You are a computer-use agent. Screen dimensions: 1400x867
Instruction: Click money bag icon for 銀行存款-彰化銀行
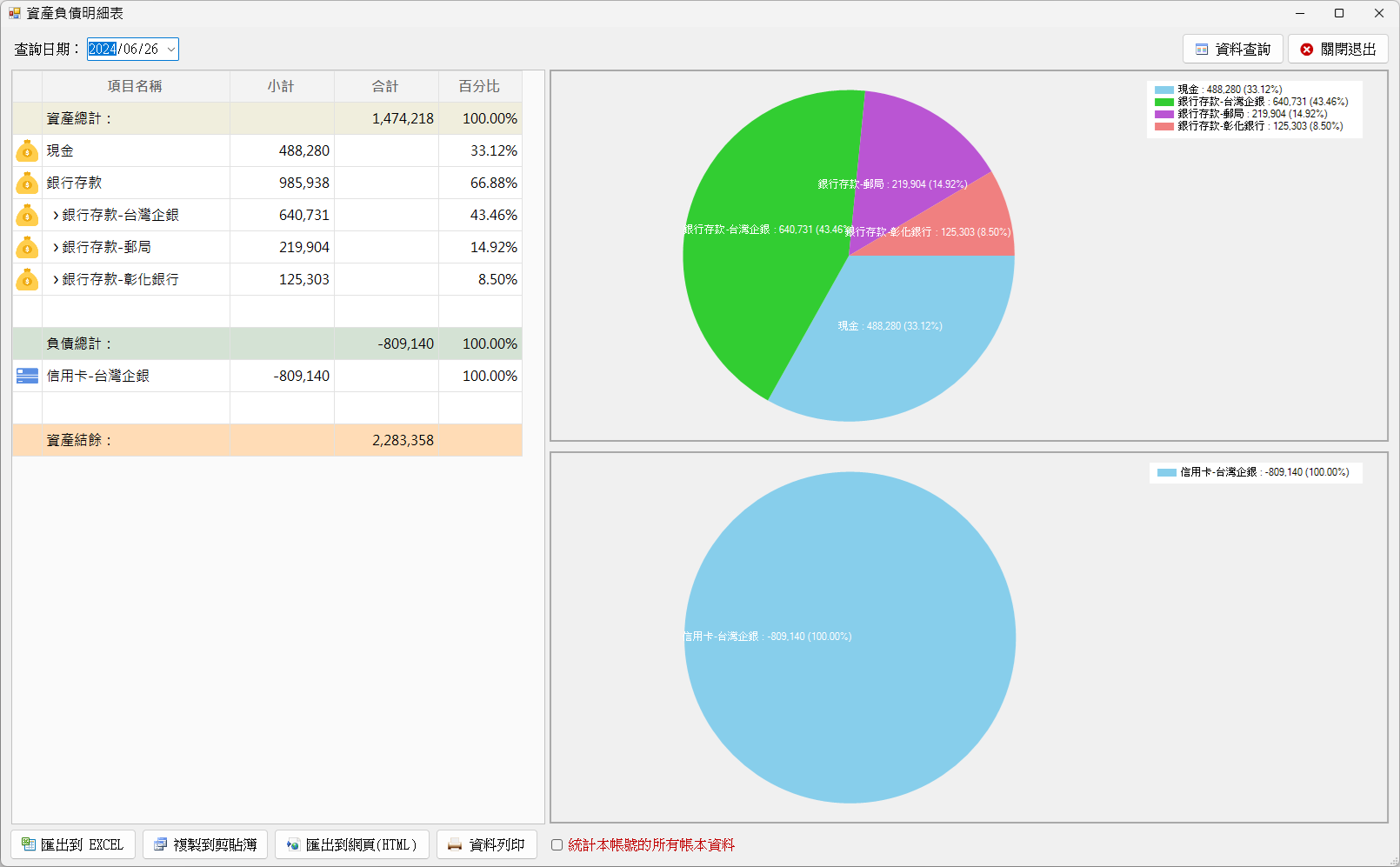pos(27,280)
